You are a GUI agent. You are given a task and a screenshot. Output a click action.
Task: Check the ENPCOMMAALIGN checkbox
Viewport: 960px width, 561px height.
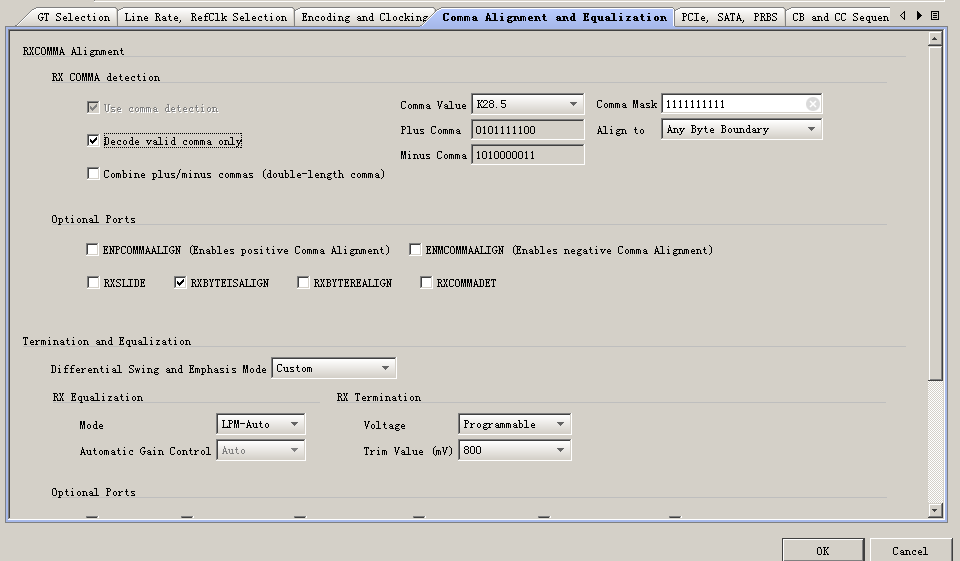94,250
